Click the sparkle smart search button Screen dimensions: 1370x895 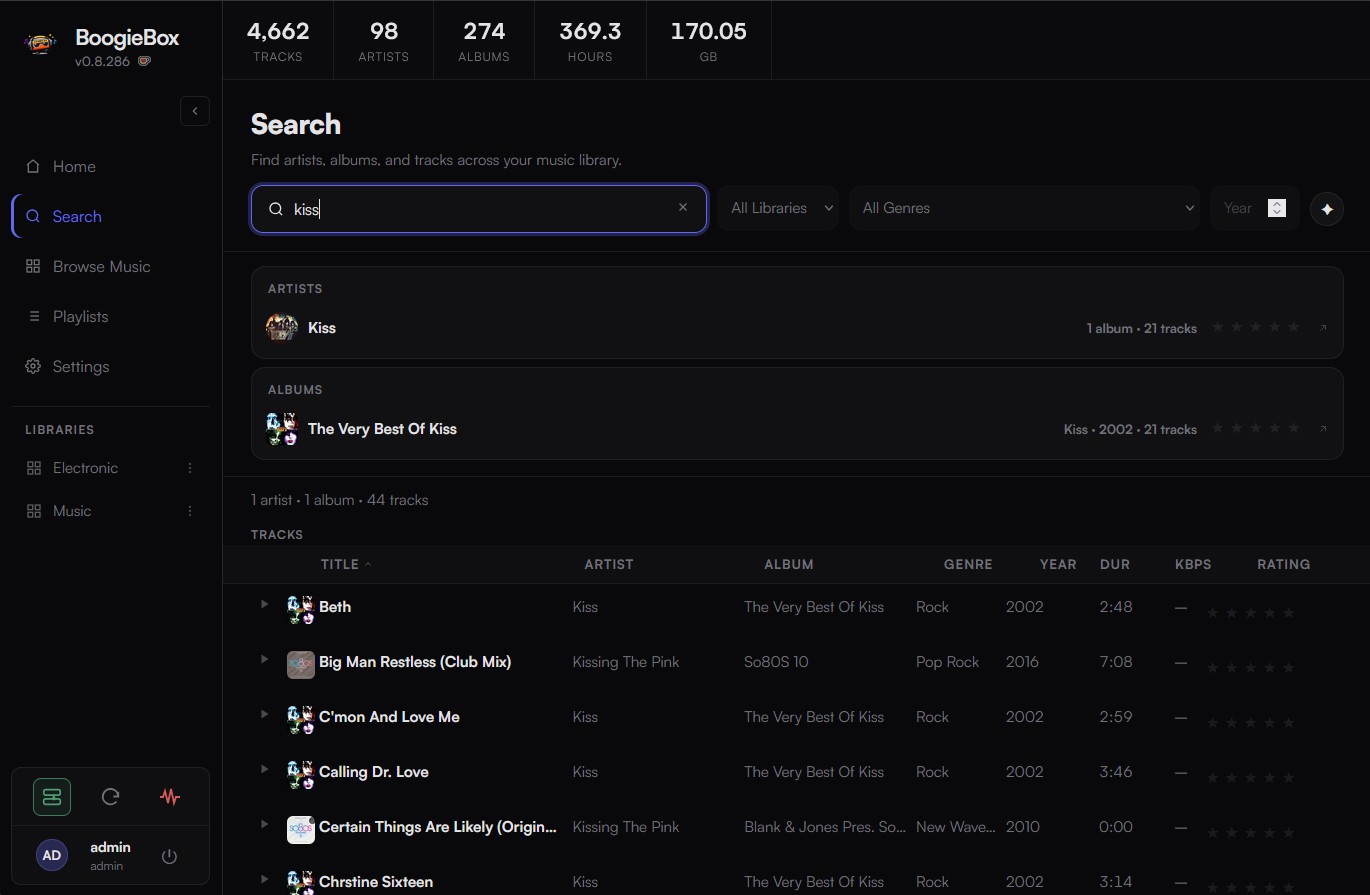[1327, 209]
